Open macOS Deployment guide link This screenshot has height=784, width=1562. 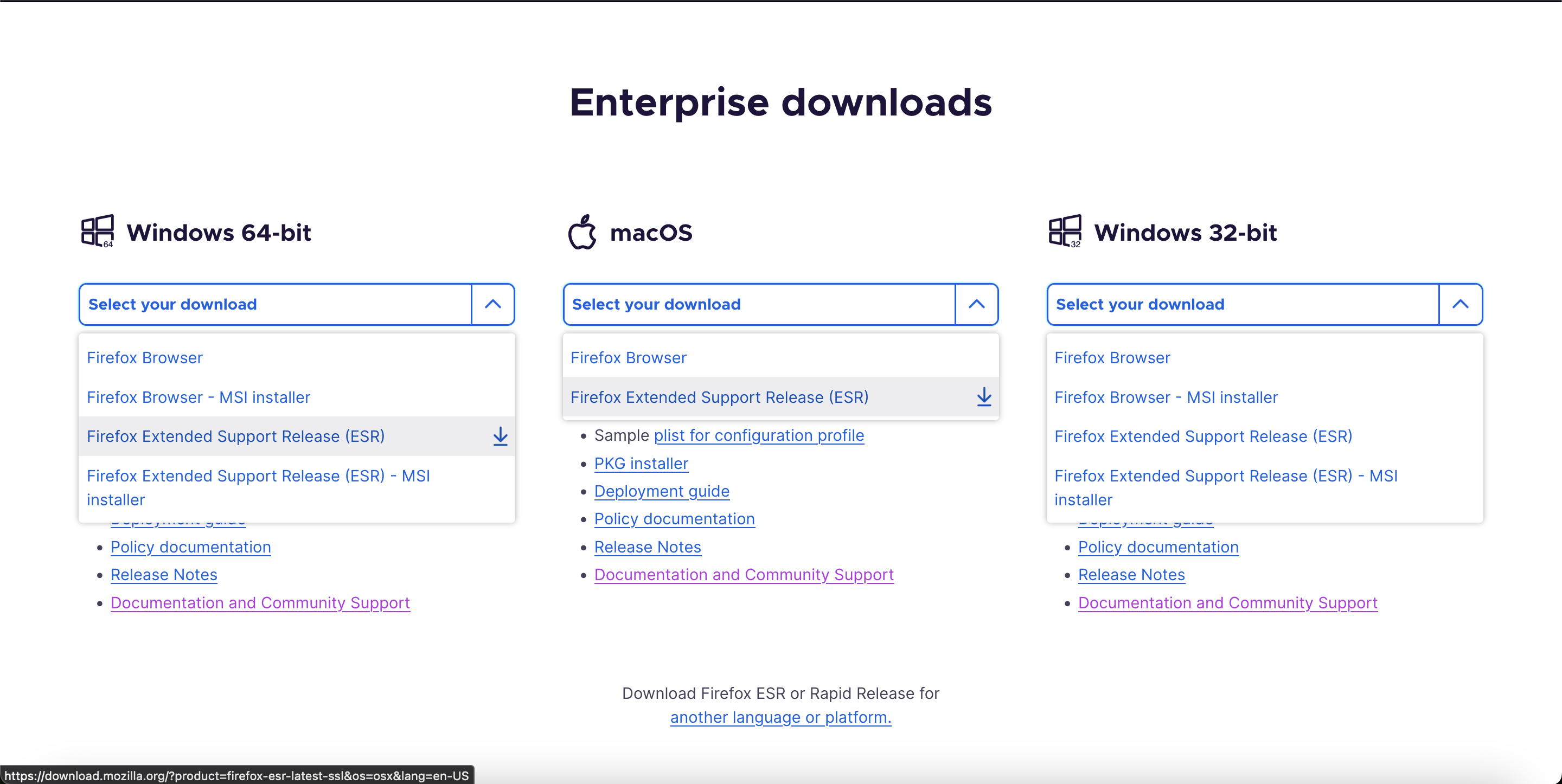coord(662,491)
